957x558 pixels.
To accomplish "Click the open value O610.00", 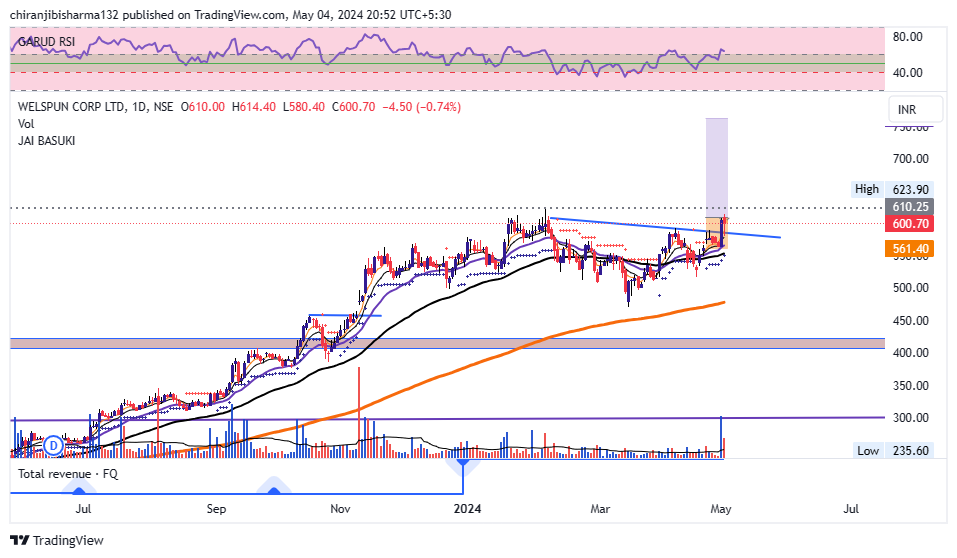I will (x=203, y=107).
